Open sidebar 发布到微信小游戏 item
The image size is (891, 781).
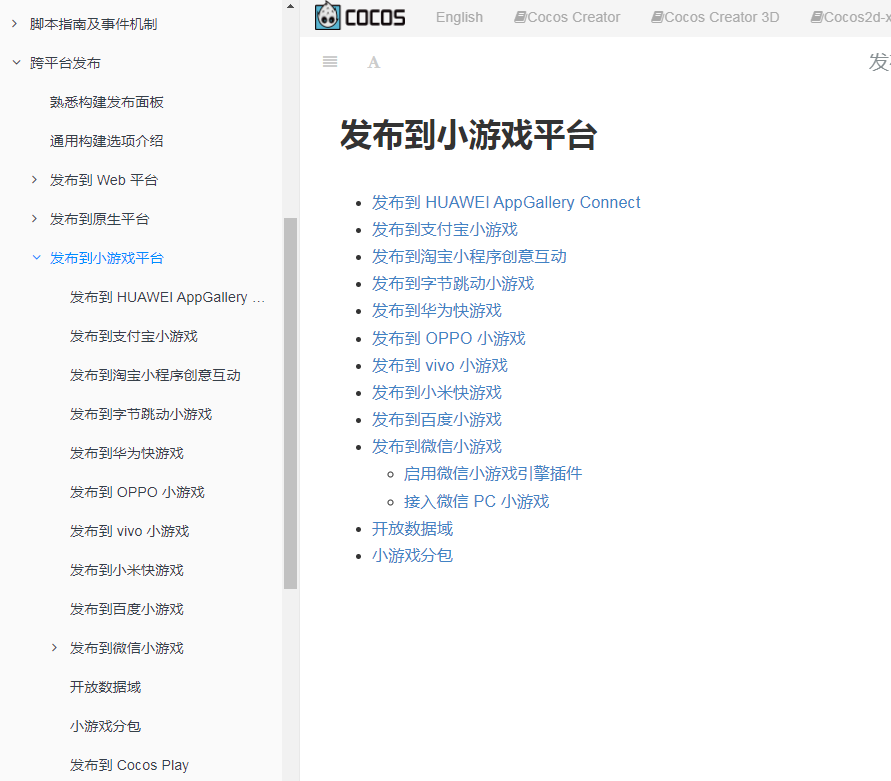pos(127,648)
